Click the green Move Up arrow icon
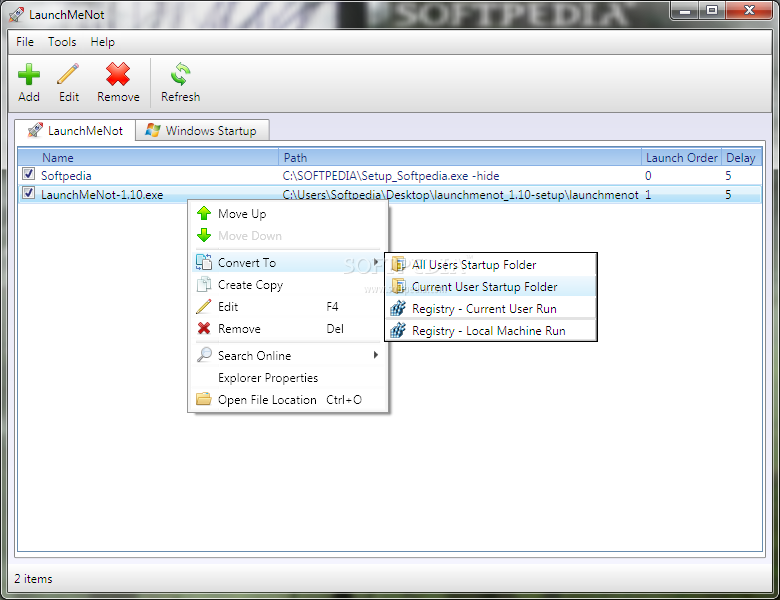This screenshot has width=780, height=600. tap(204, 213)
